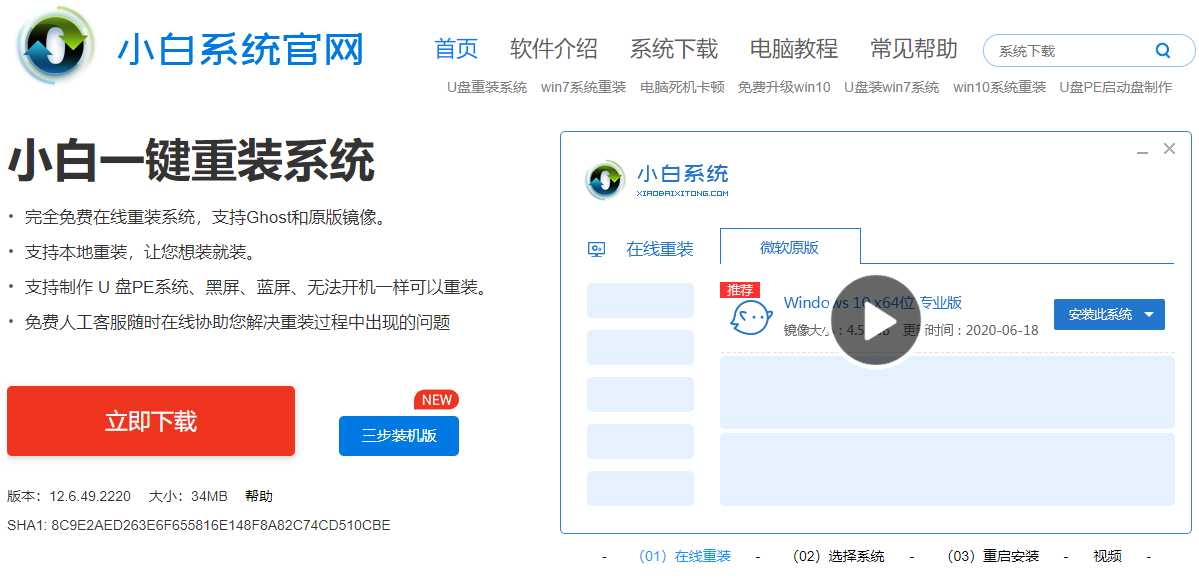Click the red 推荐 badge
The height and width of the screenshot is (579, 1199).
click(x=739, y=290)
